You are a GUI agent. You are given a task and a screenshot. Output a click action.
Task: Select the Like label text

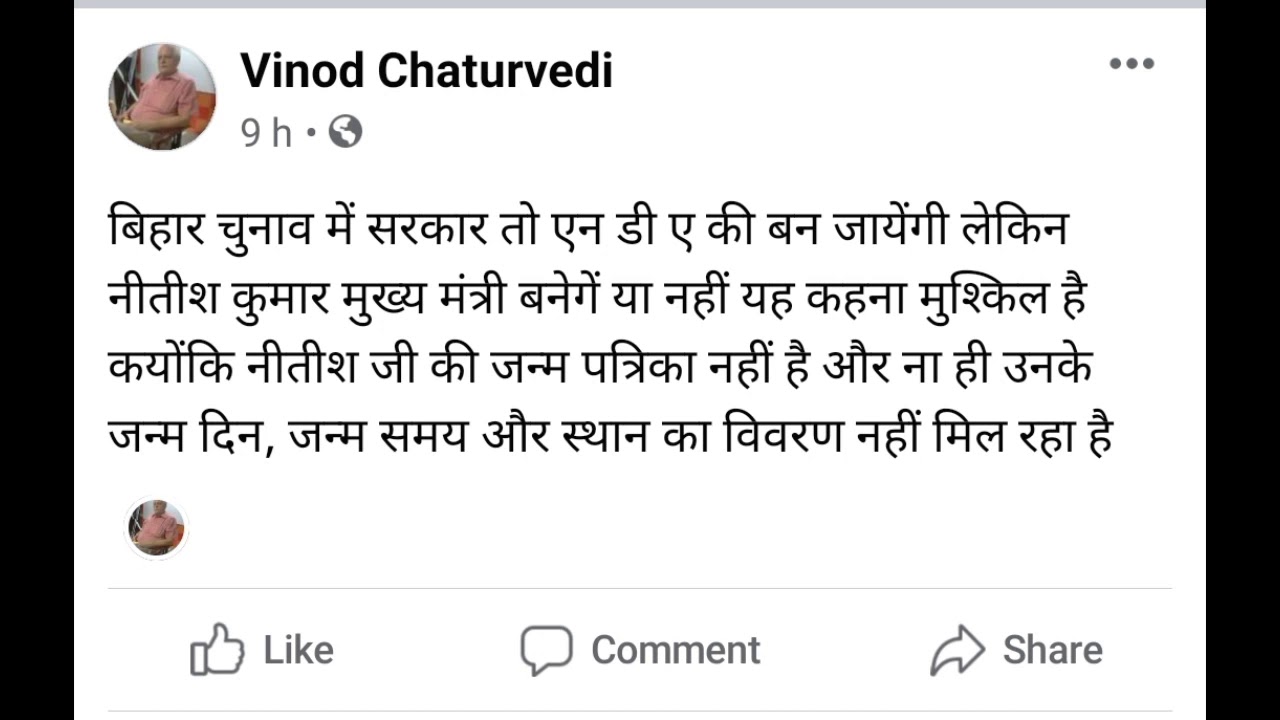(x=298, y=650)
